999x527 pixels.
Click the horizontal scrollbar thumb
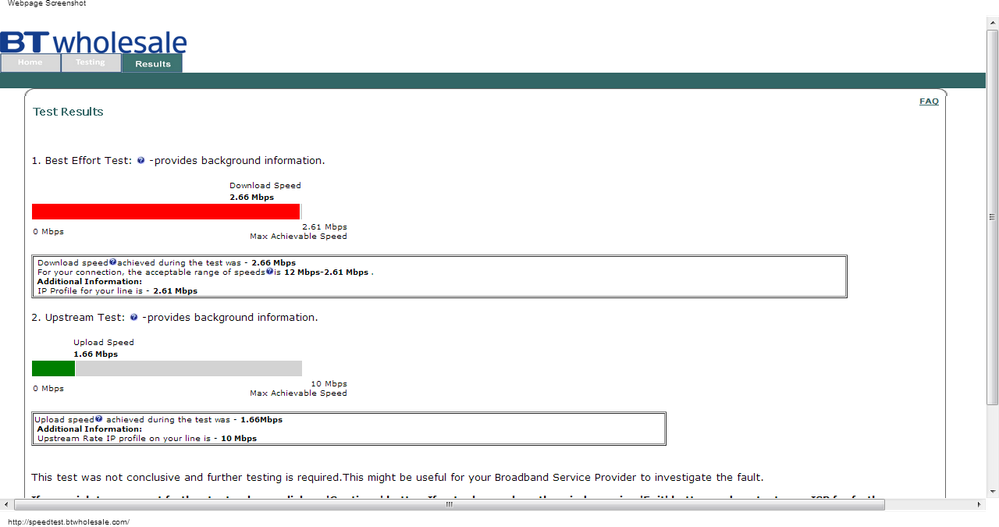449,504
